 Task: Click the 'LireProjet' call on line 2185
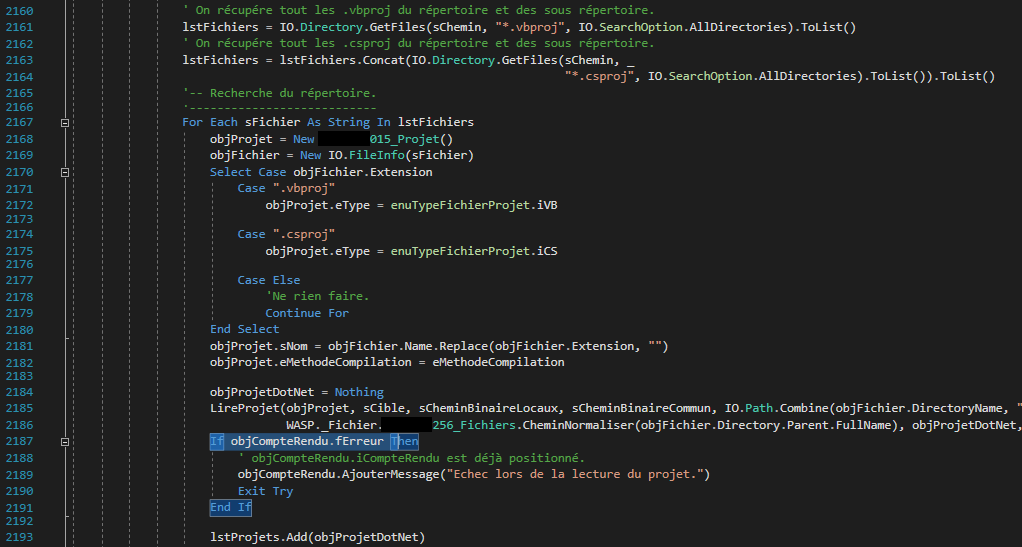[244, 409]
